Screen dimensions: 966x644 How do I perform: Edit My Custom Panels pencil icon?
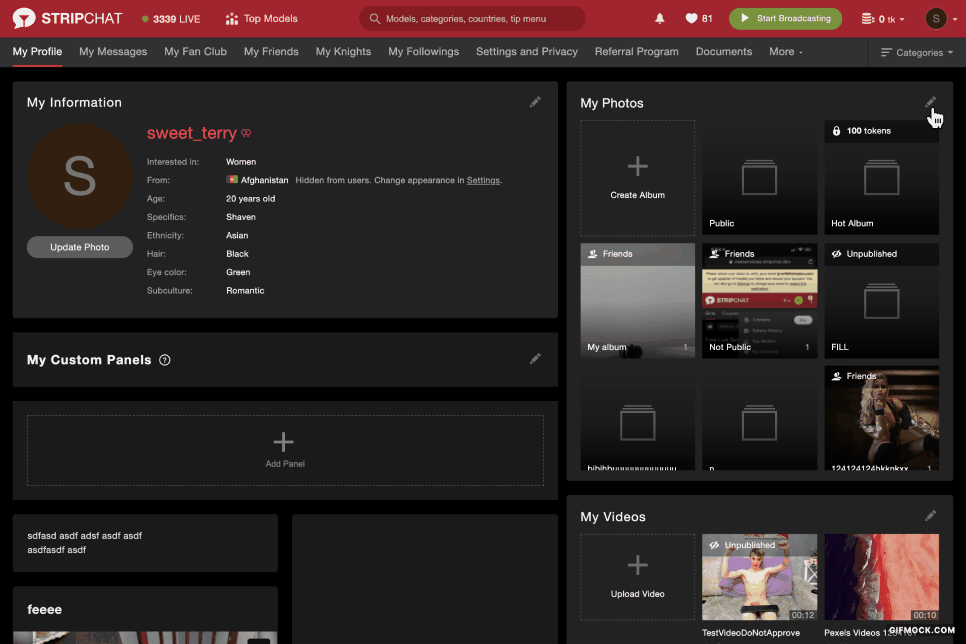pos(535,359)
